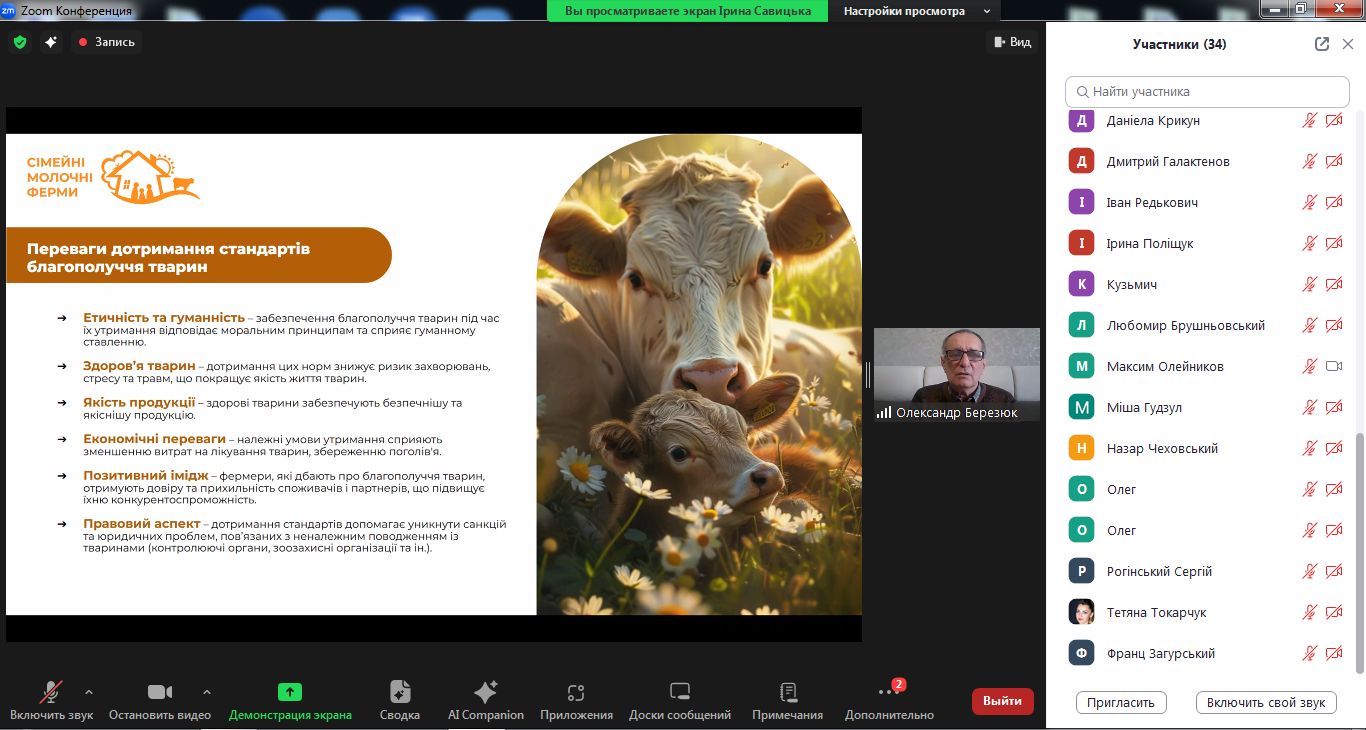The width and height of the screenshot is (1366, 730).
Task: Toggle camera with Остановить видео
Action: coord(160,693)
